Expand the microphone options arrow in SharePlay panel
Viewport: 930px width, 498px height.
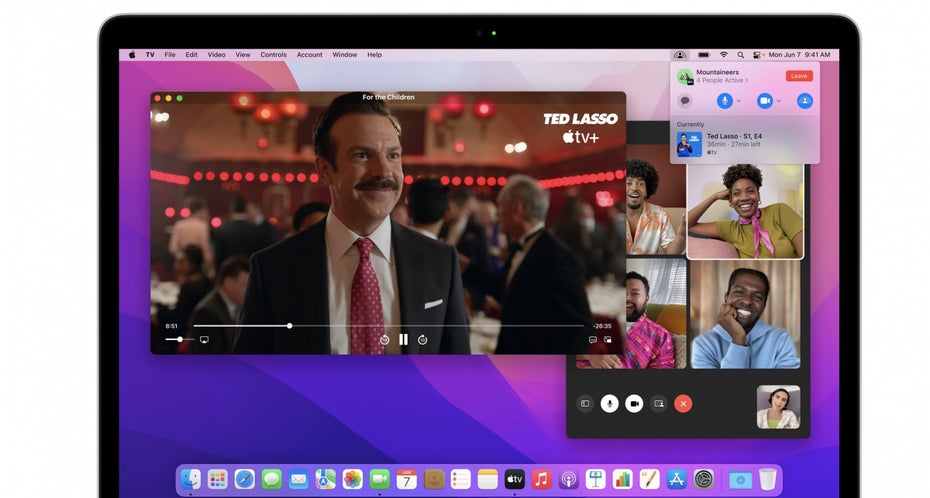pyautogui.click(x=738, y=101)
